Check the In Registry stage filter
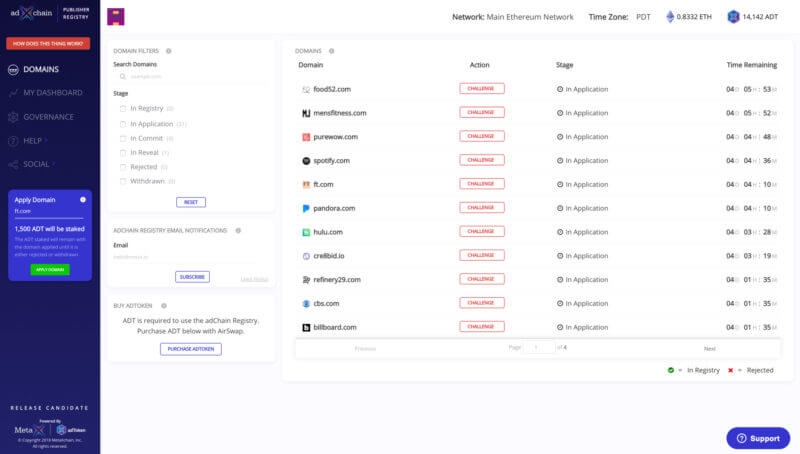This screenshot has width=800, height=454. [x=123, y=109]
